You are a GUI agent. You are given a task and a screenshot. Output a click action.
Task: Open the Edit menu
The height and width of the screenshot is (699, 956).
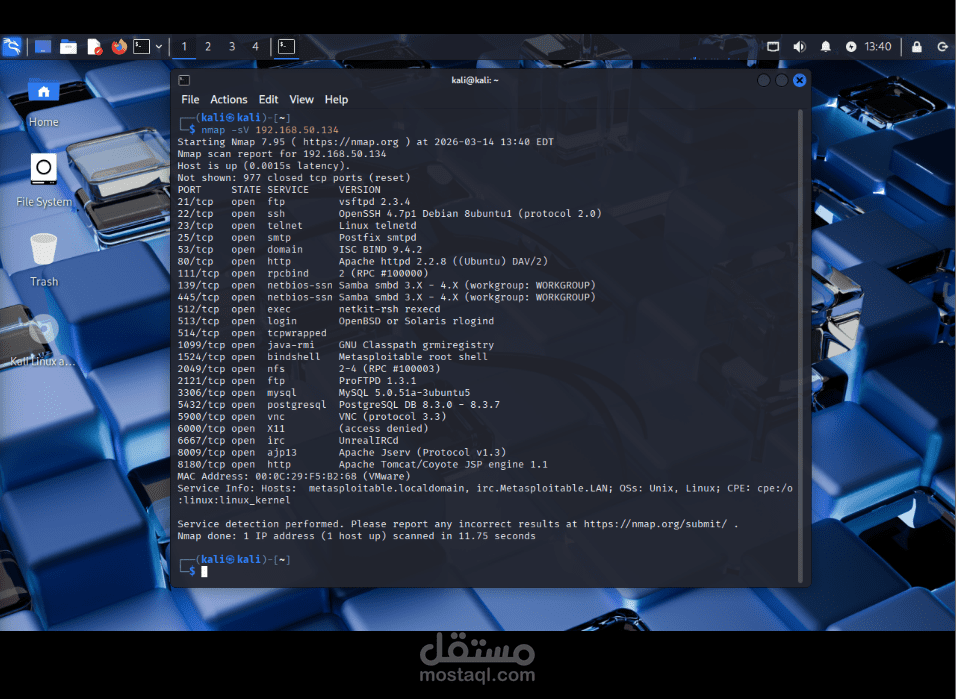pyautogui.click(x=268, y=99)
